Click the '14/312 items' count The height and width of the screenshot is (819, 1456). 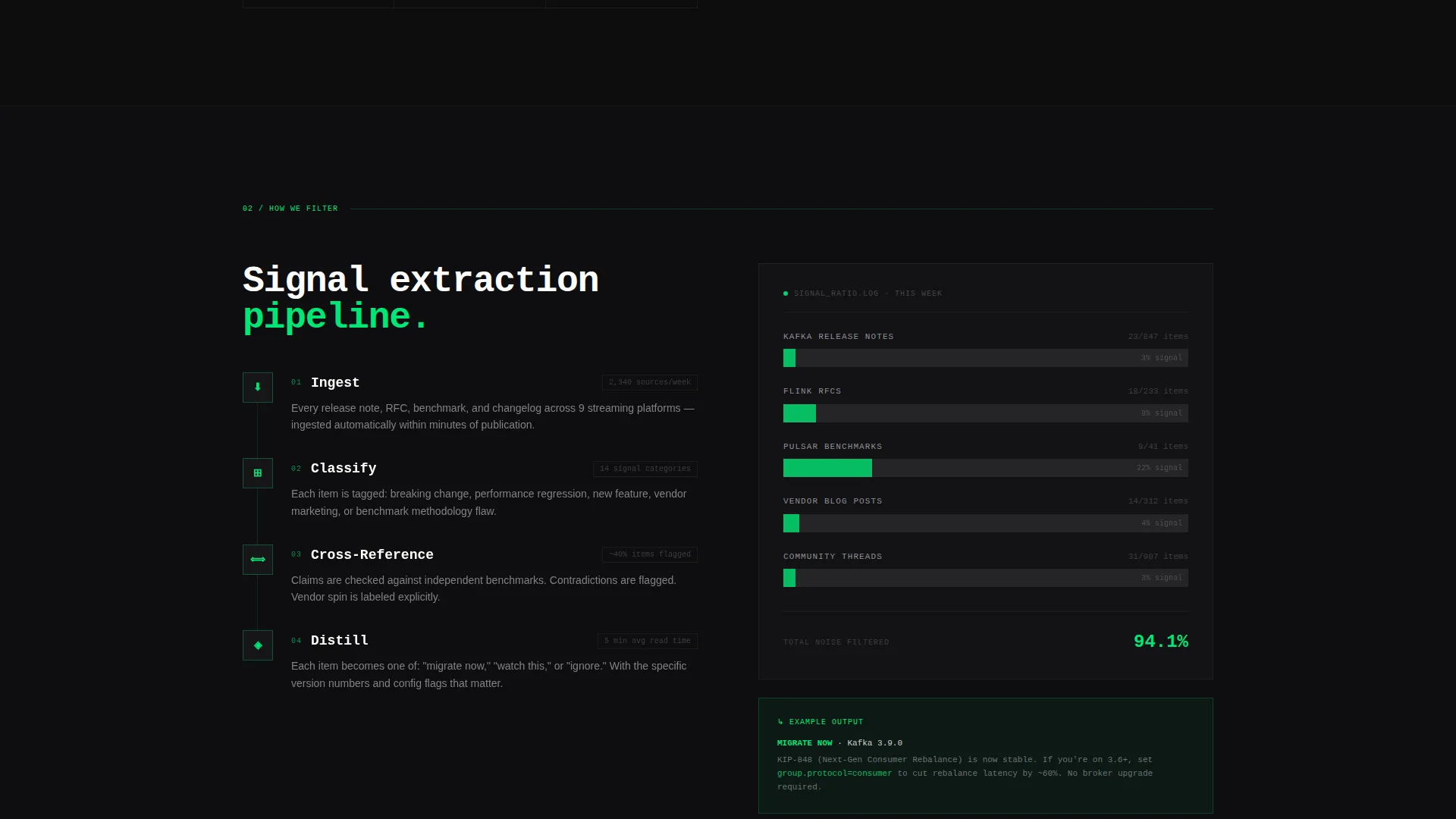[x=1158, y=501]
